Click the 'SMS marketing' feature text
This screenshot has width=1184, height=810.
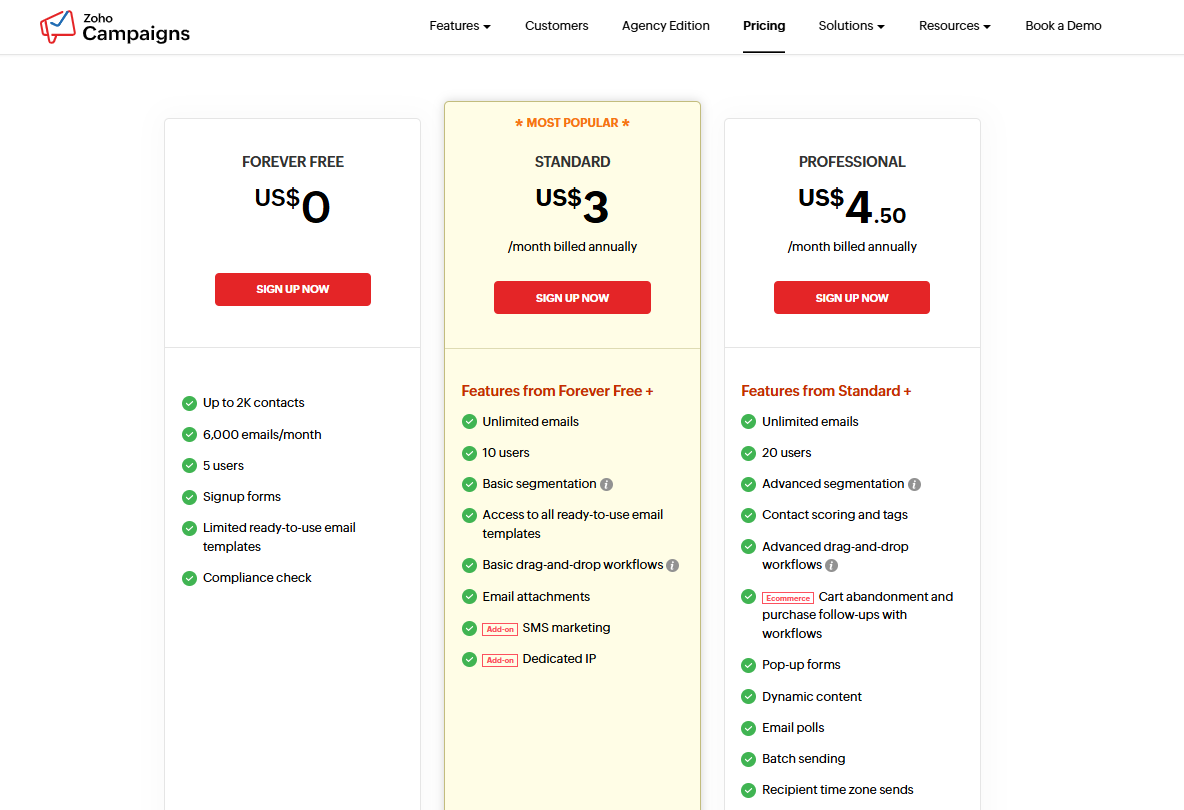tap(566, 628)
